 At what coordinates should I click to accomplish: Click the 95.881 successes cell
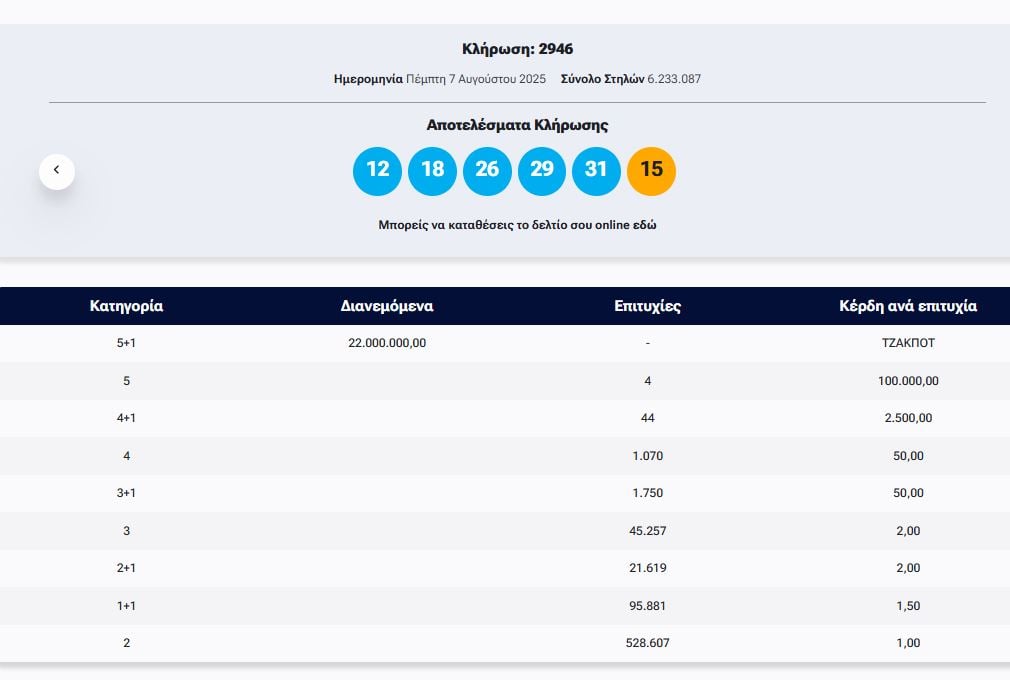pyautogui.click(x=647, y=605)
